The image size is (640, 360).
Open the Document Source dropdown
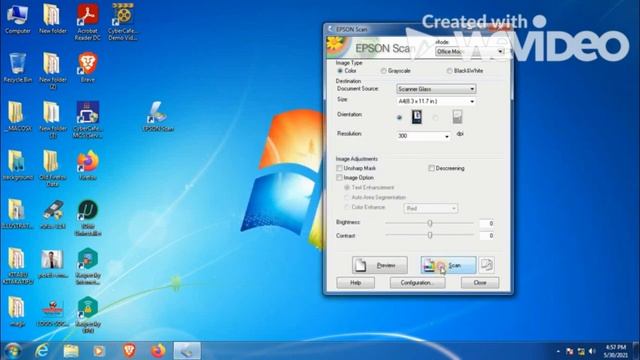pos(436,89)
